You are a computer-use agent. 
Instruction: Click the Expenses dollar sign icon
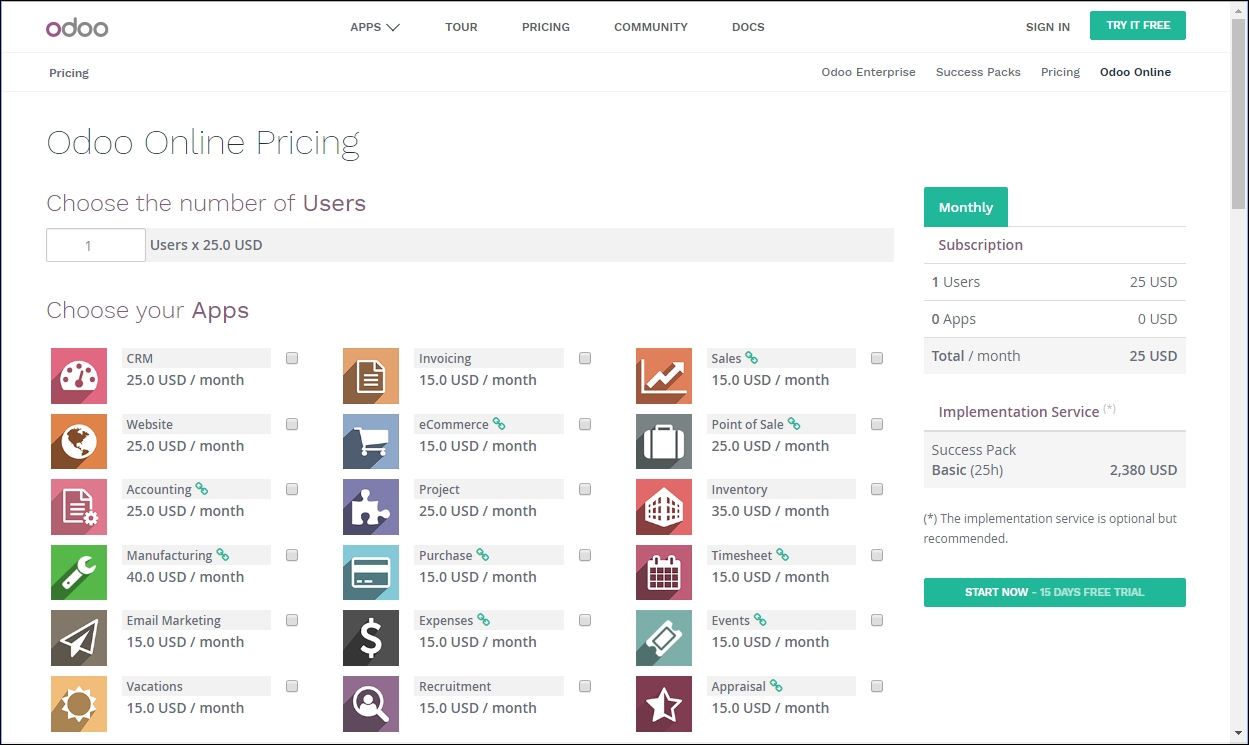(371, 638)
